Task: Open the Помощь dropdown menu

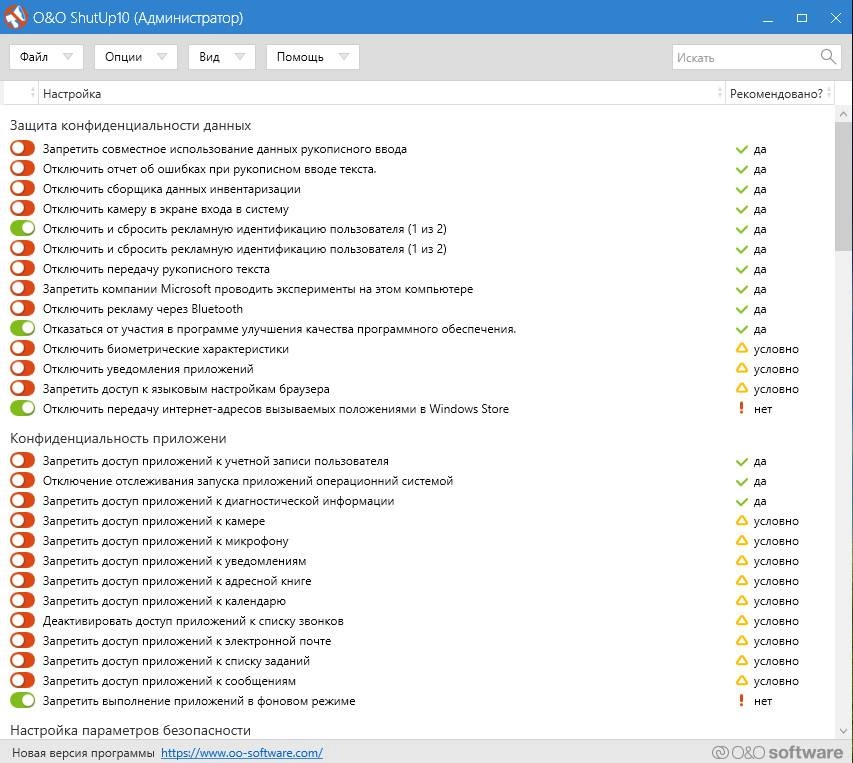Action: click(313, 57)
